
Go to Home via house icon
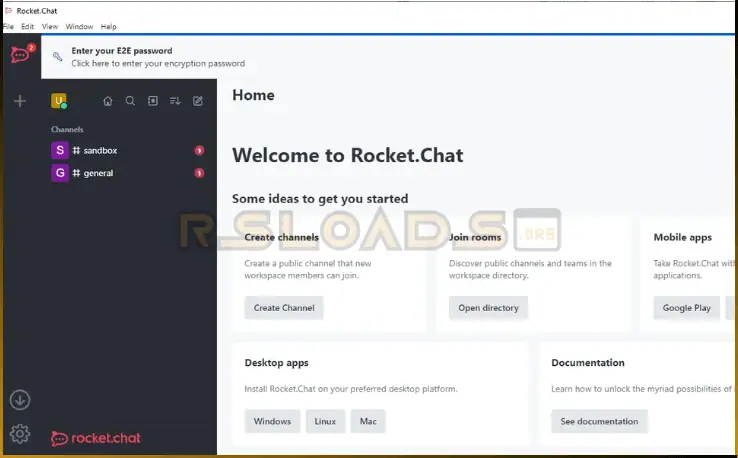point(108,101)
